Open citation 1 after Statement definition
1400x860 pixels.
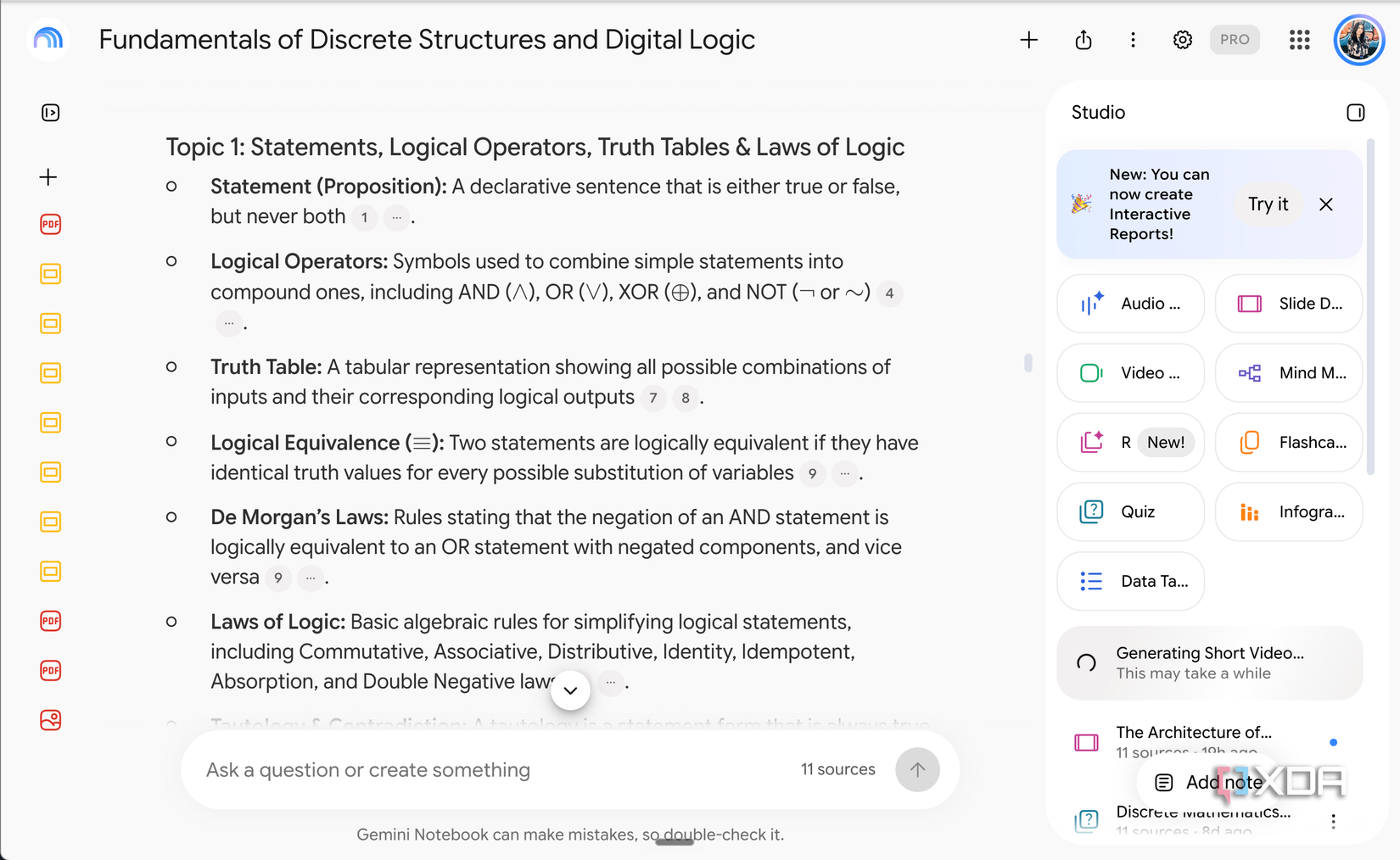click(364, 218)
